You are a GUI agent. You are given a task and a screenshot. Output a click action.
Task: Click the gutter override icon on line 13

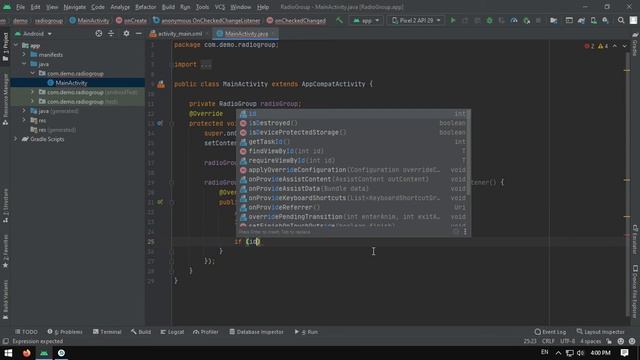tap(160, 123)
